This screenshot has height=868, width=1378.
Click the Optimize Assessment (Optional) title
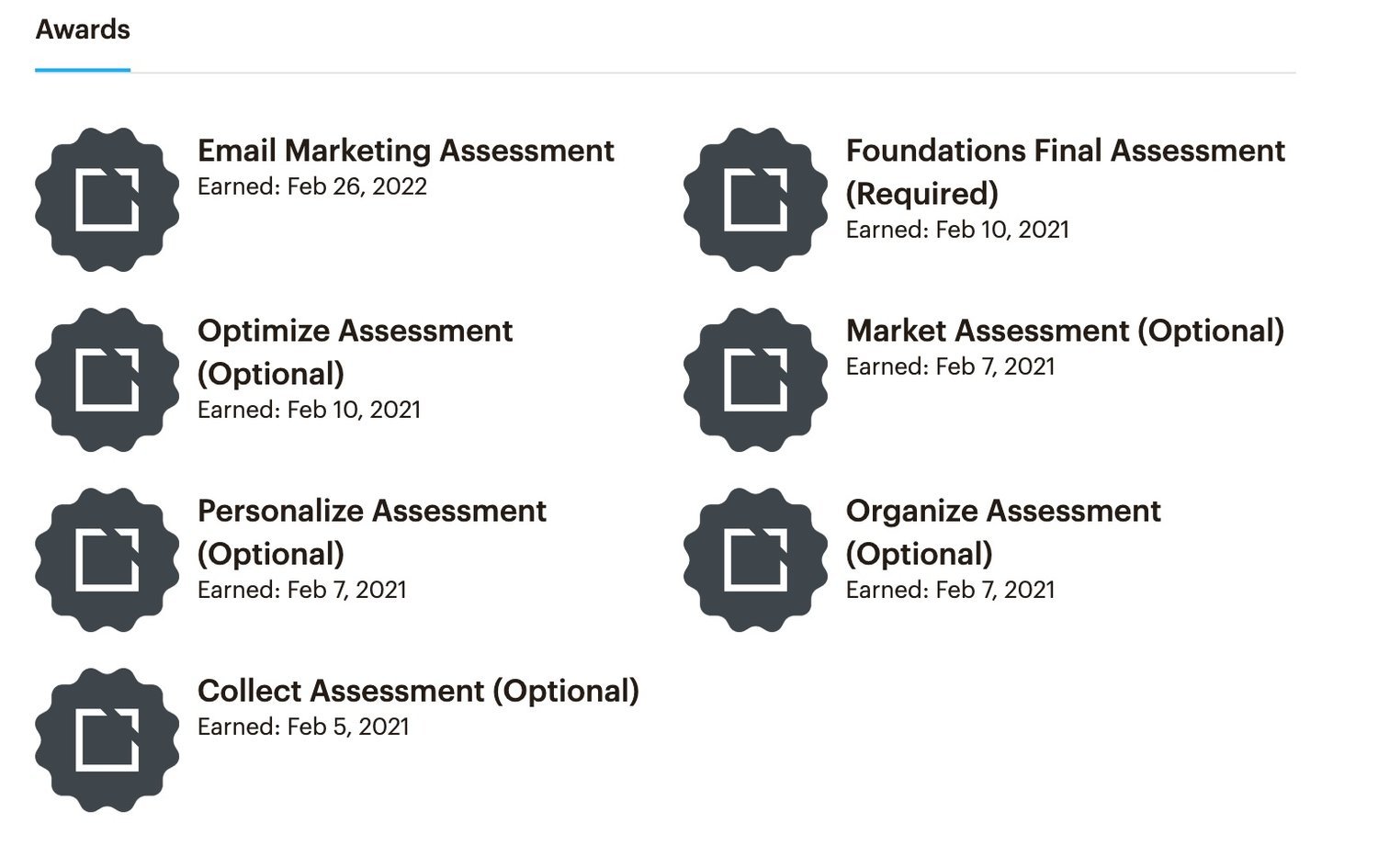pyautogui.click(x=355, y=352)
